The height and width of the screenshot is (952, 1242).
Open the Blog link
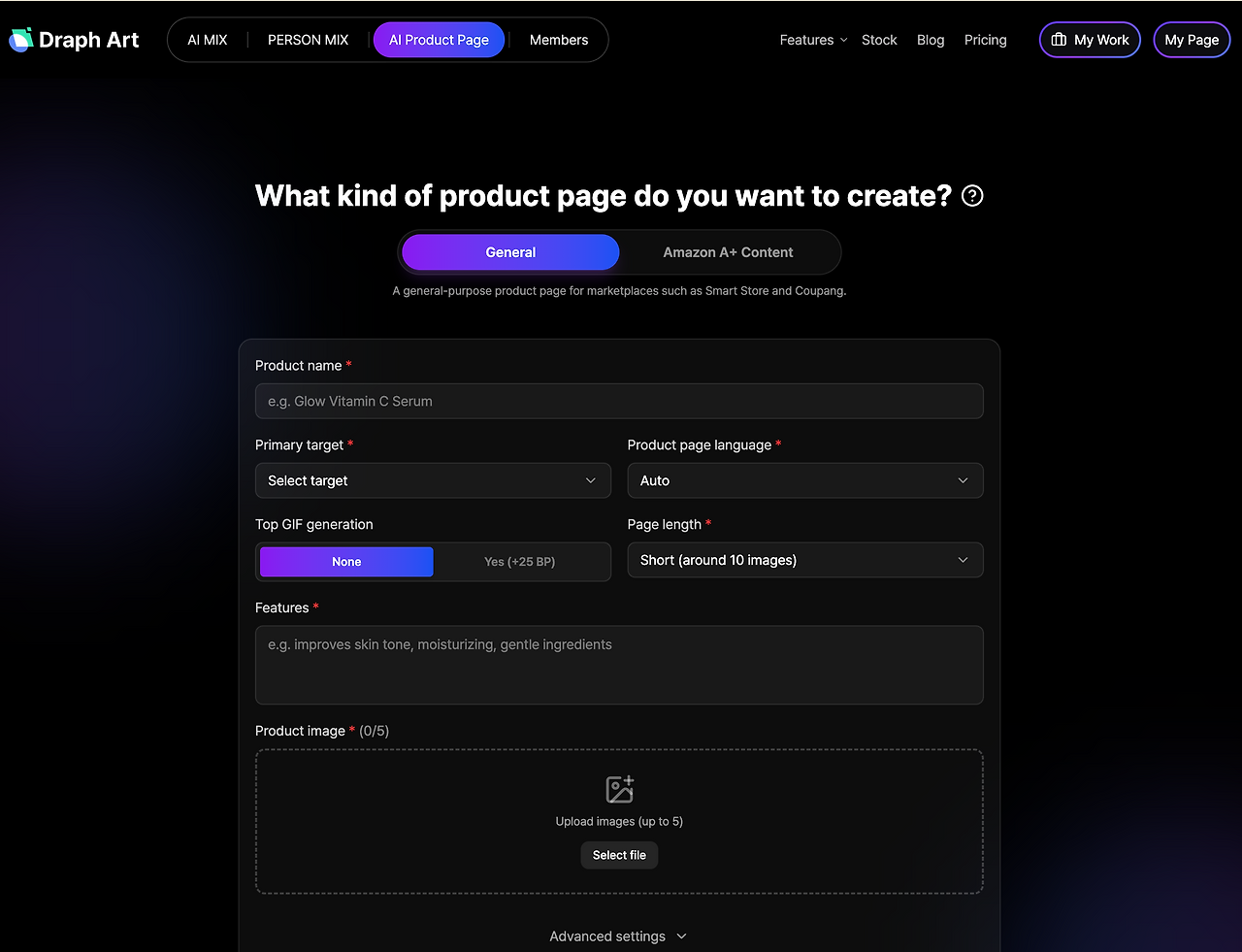[x=931, y=40]
